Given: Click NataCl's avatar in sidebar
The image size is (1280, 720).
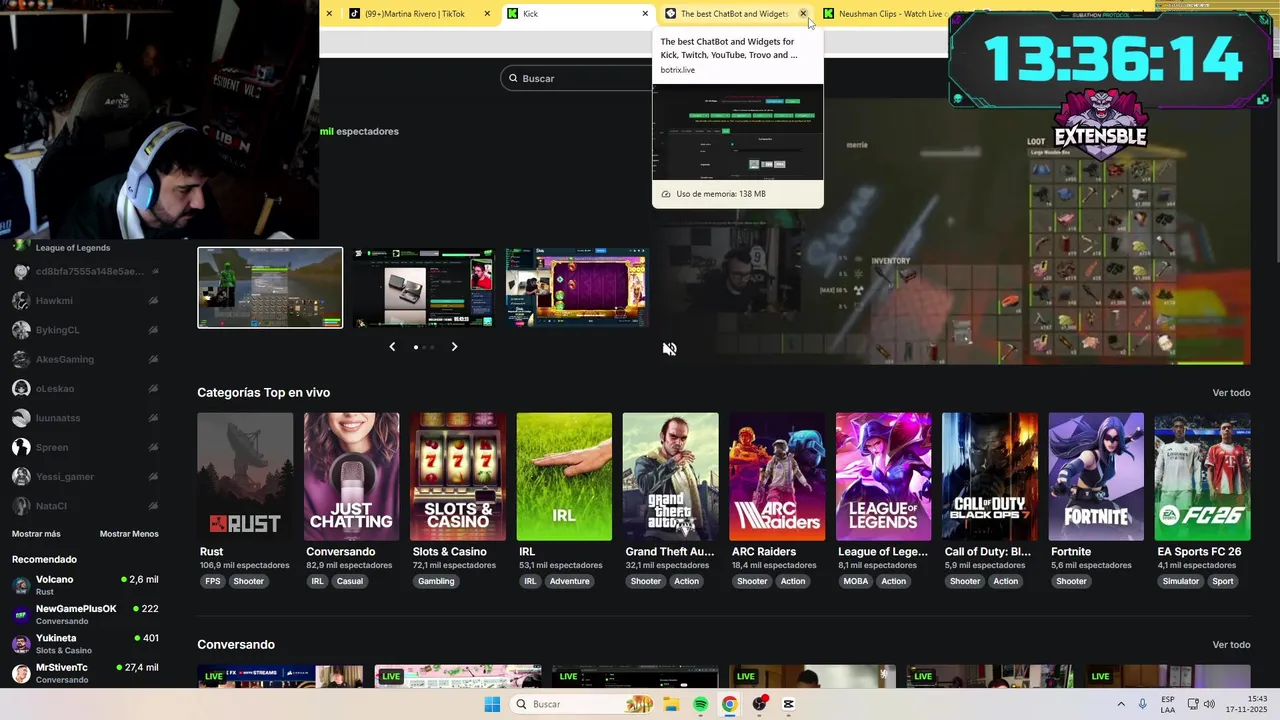Looking at the screenshot, I should [x=21, y=506].
